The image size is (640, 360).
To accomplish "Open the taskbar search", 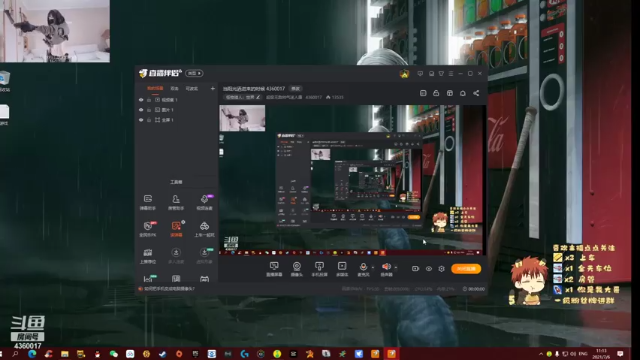I will pos(16,354).
